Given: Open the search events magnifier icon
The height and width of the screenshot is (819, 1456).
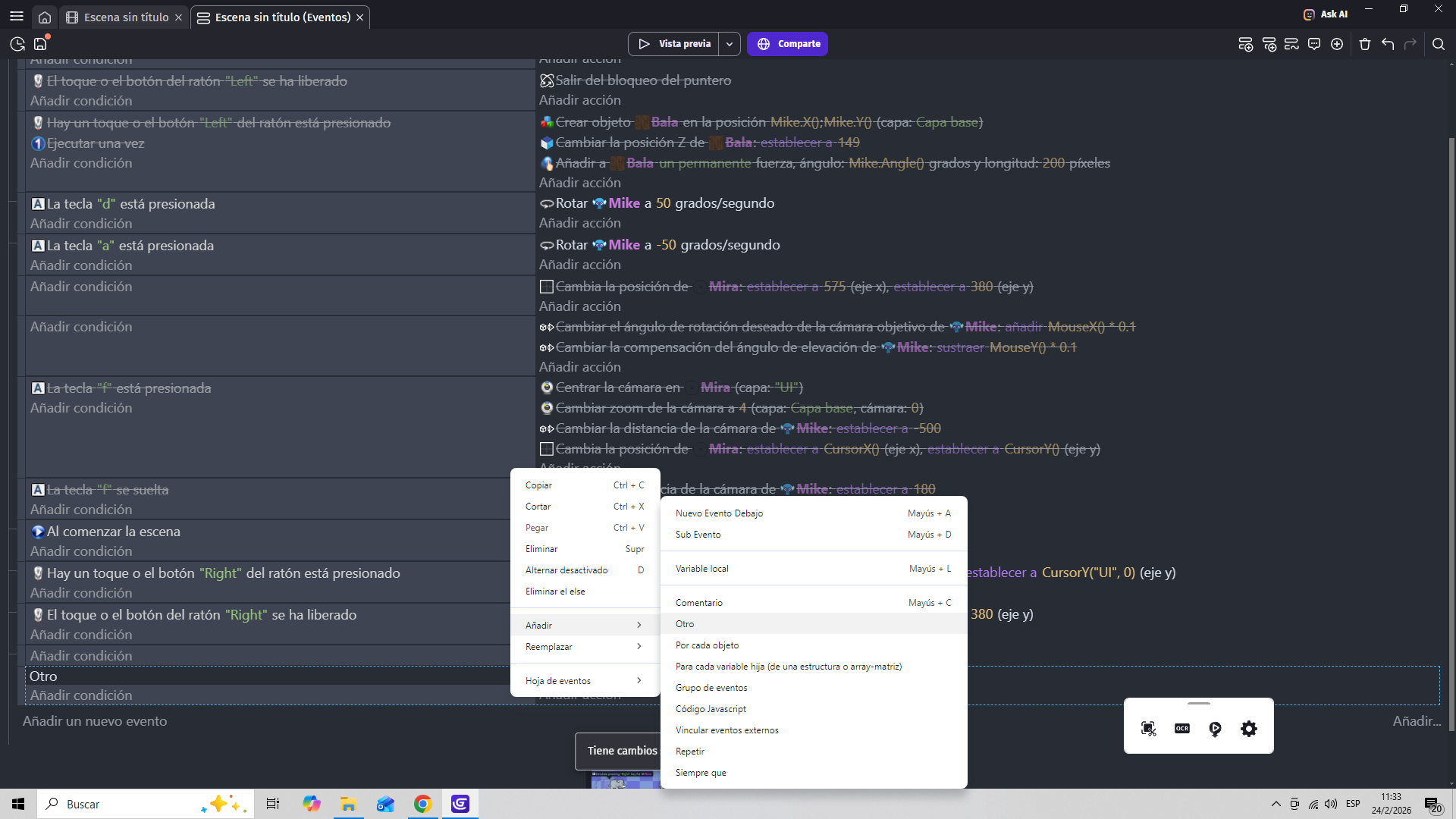Looking at the screenshot, I should tap(1438, 44).
